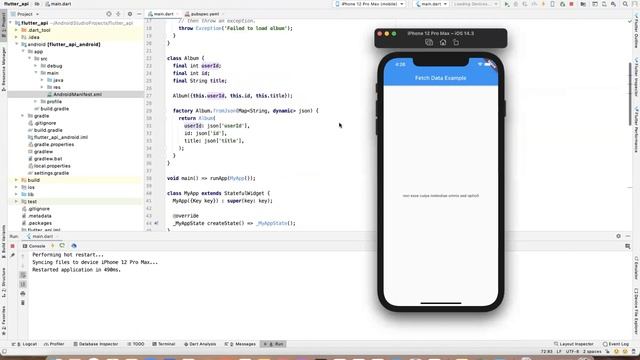
Task: Click the main.dart breadcrumb in navigation bar
Action: click(x=58, y=4)
